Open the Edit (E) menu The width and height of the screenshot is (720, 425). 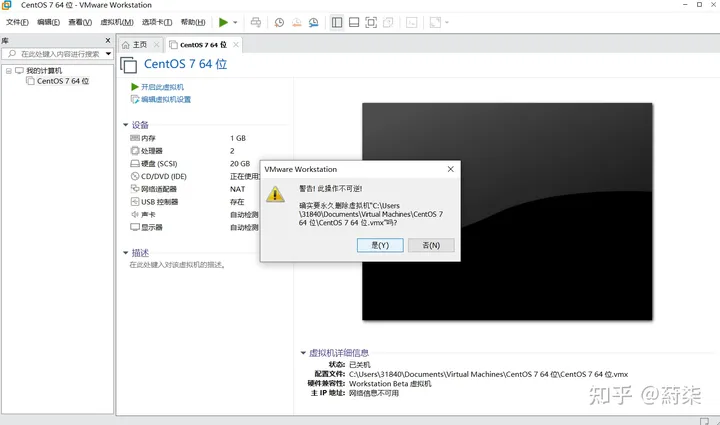[48, 22]
